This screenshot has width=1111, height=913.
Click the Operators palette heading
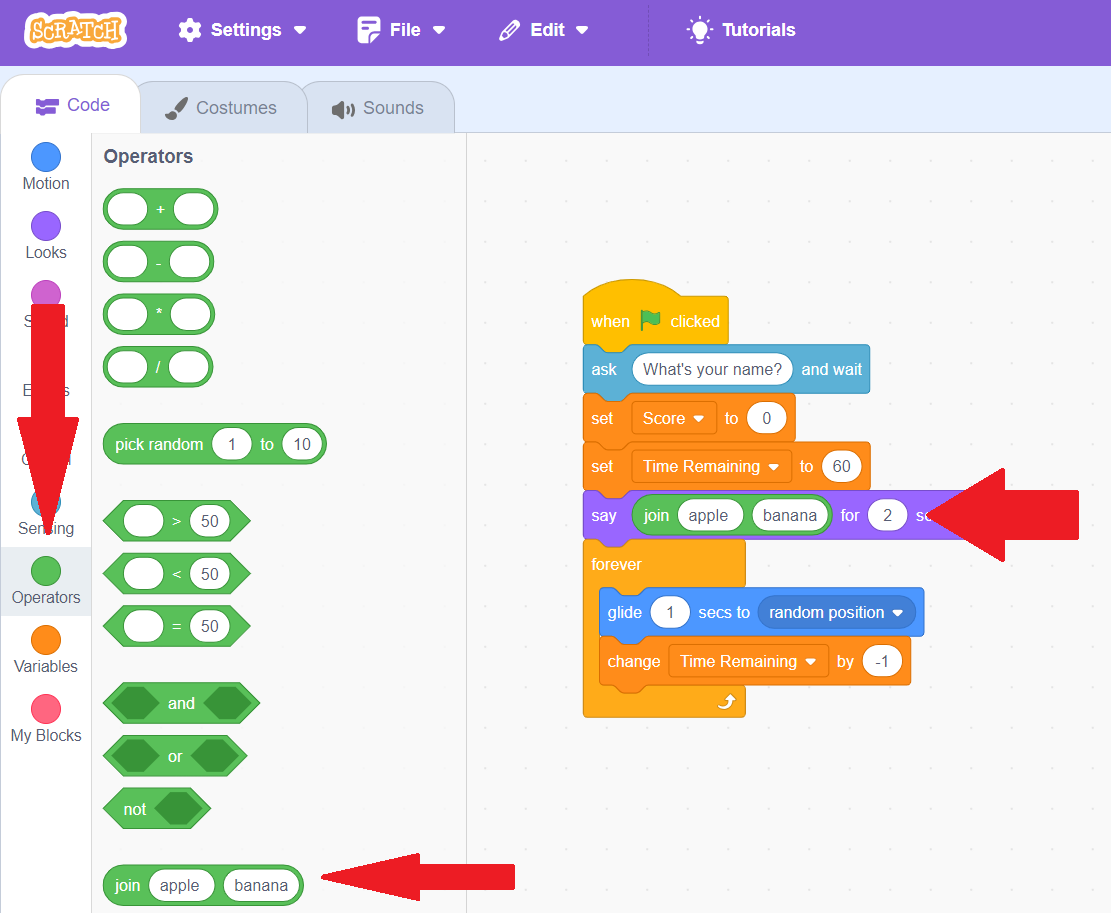[x=148, y=157]
